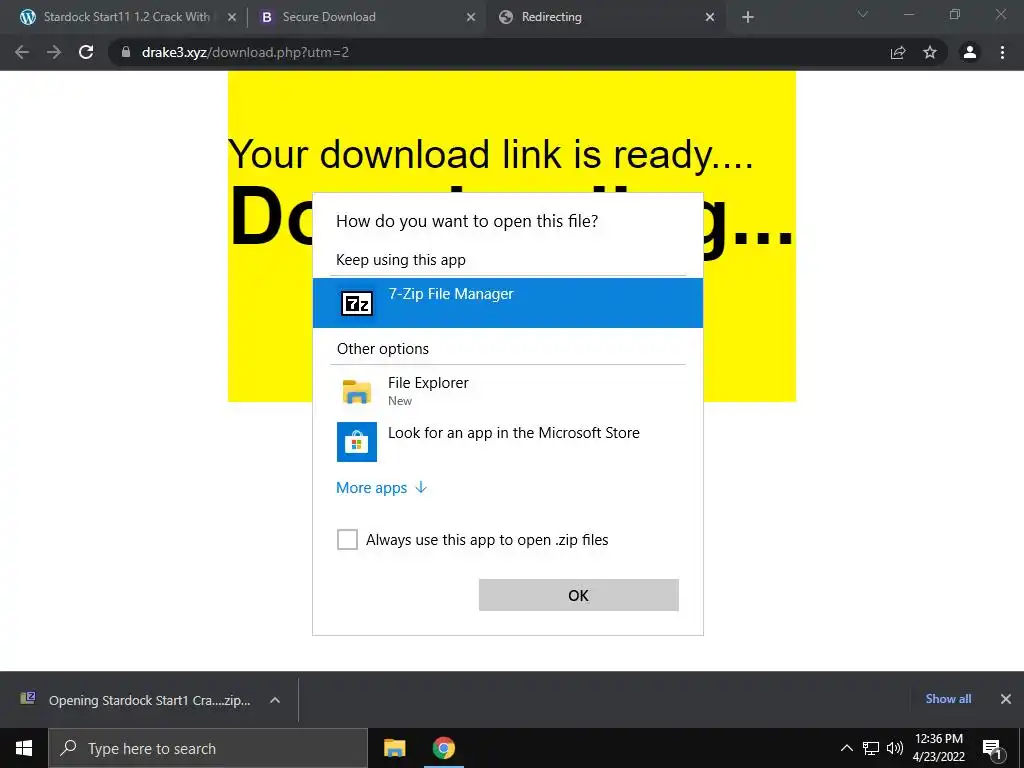Bookmark this page with the star
Image resolution: width=1024 pixels, height=768 pixels.
click(930, 52)
